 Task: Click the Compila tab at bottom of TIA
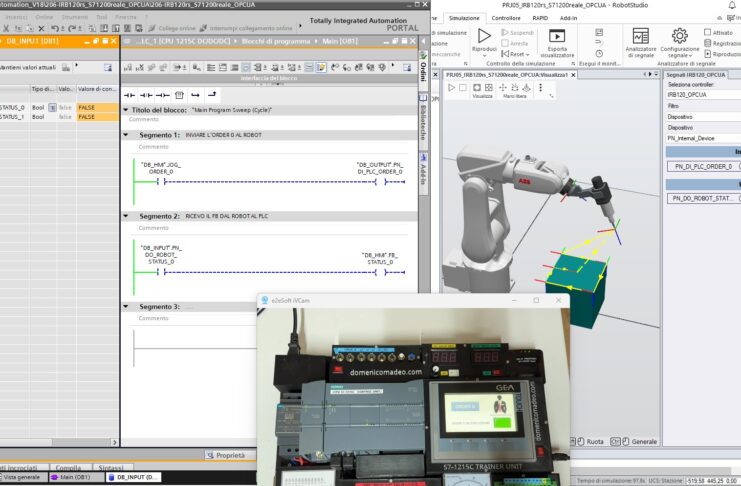pyautogui.click(x=69, y=467)
